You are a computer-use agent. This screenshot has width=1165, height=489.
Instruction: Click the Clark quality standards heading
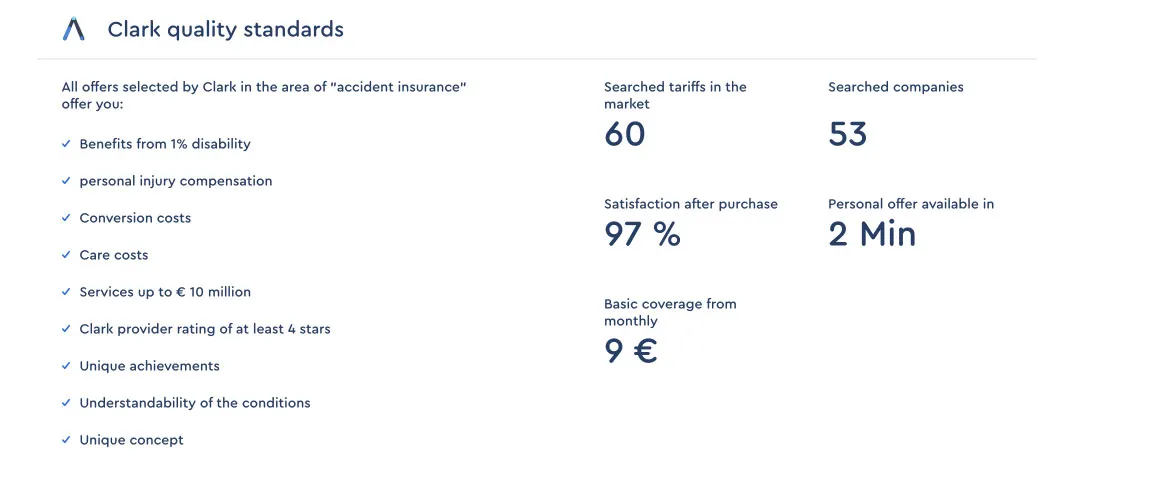pos(225,30)
